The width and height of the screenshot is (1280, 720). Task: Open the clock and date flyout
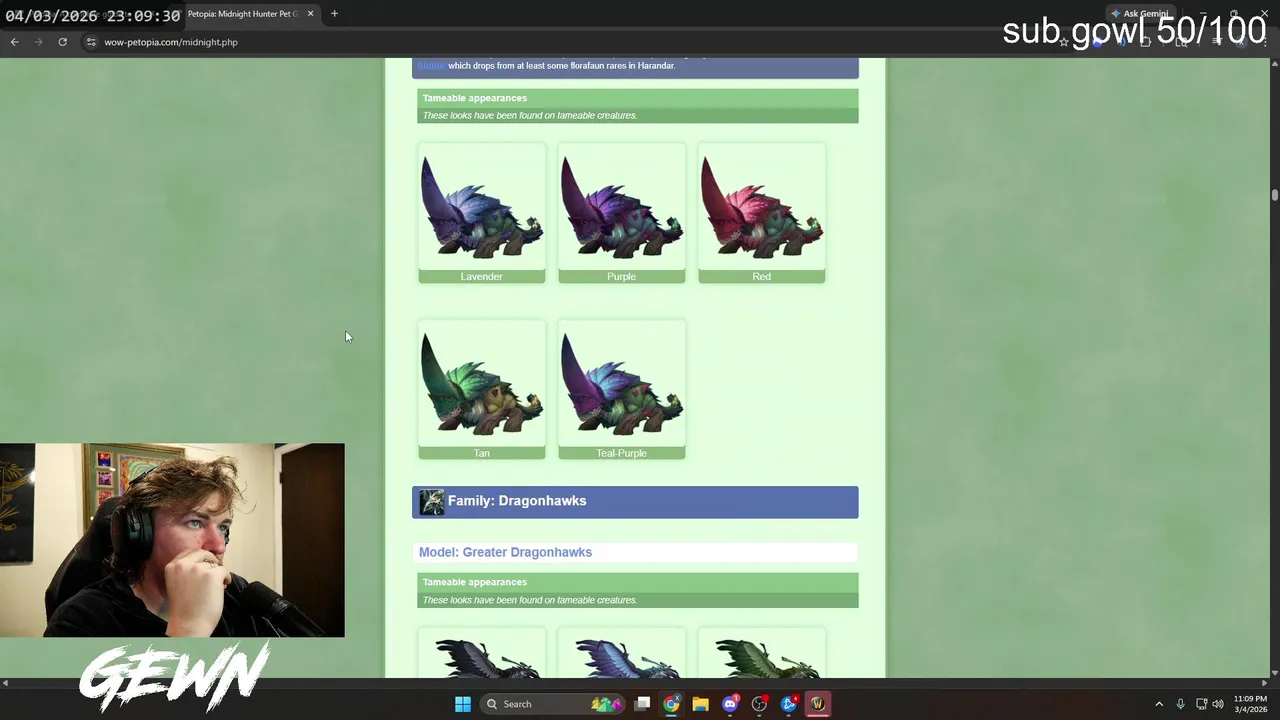[x=1250, y=704]
